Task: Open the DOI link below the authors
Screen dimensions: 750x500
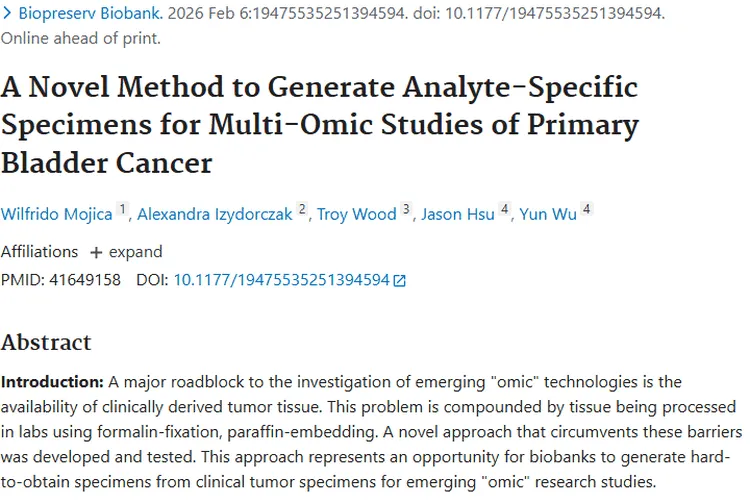Action: pyautogui.click(x=281, y=280)
